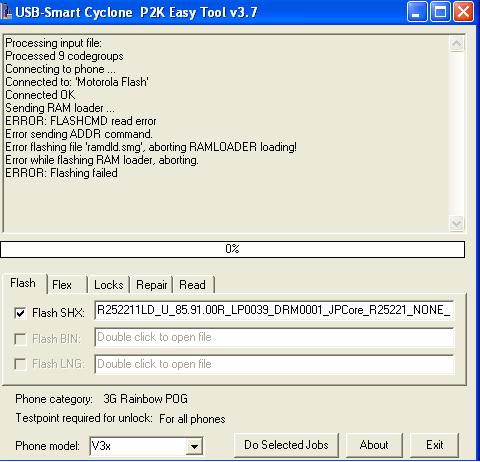The image size is (480, 462).
Task: Click the 0% progress bar
Action: tap(232, 249)
